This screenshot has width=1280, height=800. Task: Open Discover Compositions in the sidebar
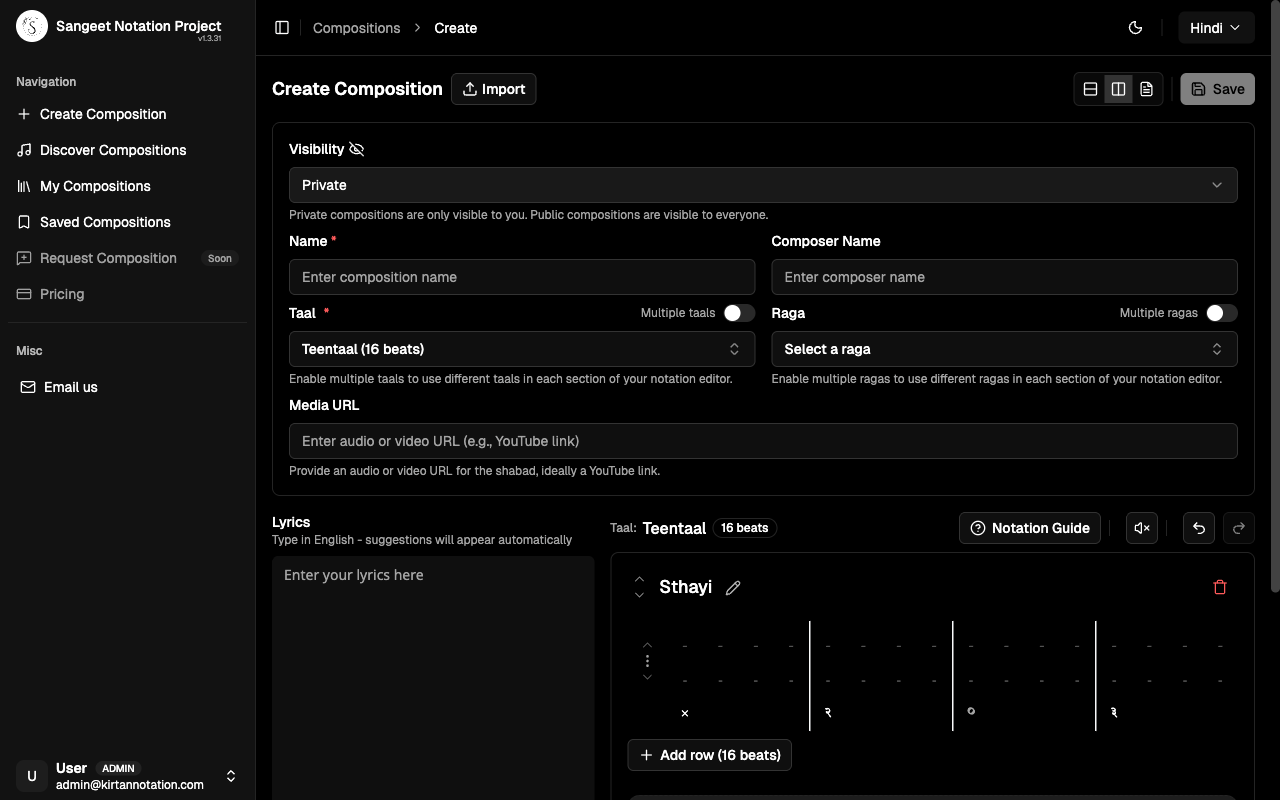(111, 149)
